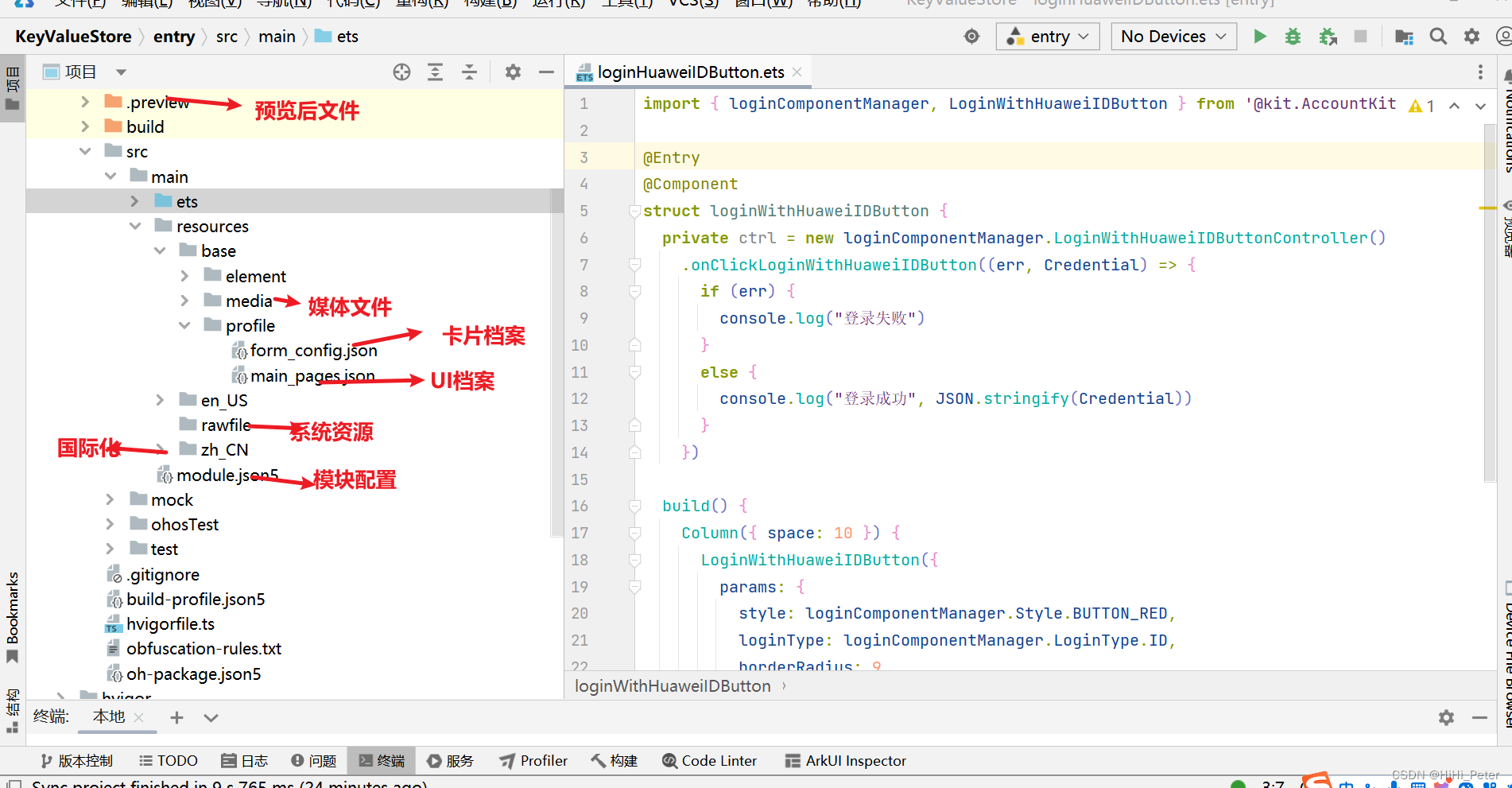Viewport: 1512px width, 788px height.
Task: Open project panel options gear
Action: point(513,72)
